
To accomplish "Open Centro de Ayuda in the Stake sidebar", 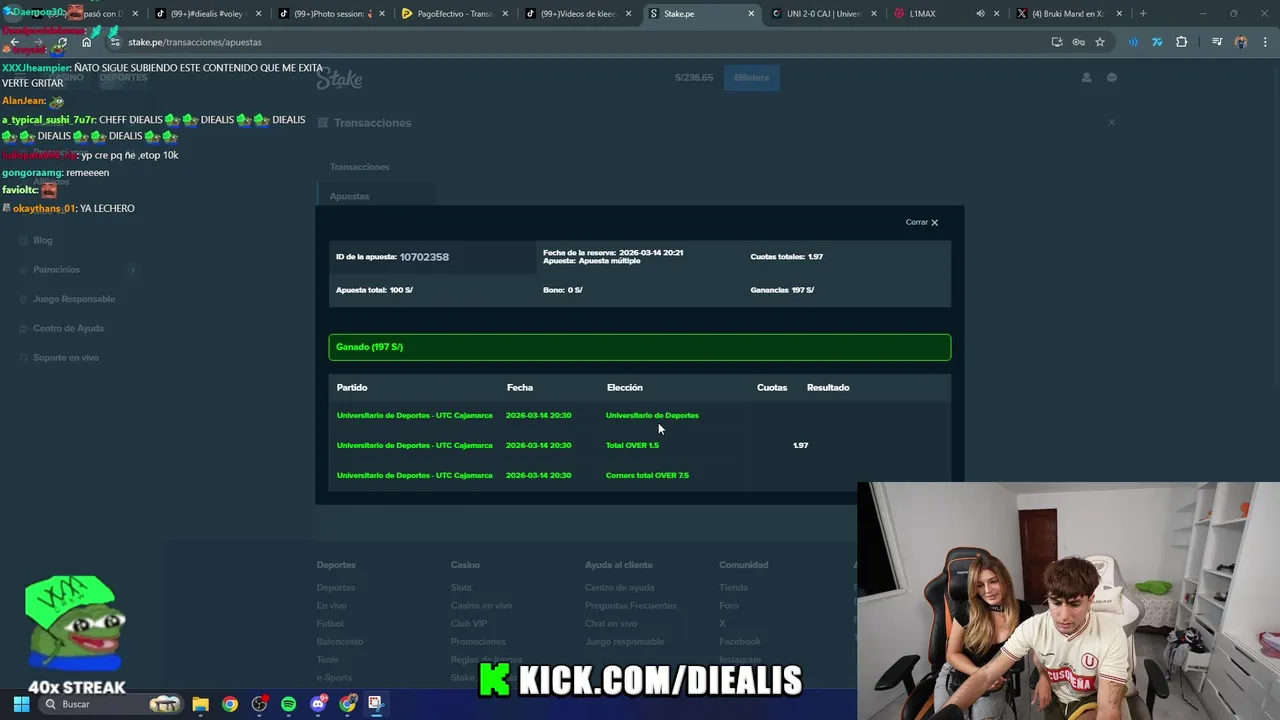I will (68, 328).
